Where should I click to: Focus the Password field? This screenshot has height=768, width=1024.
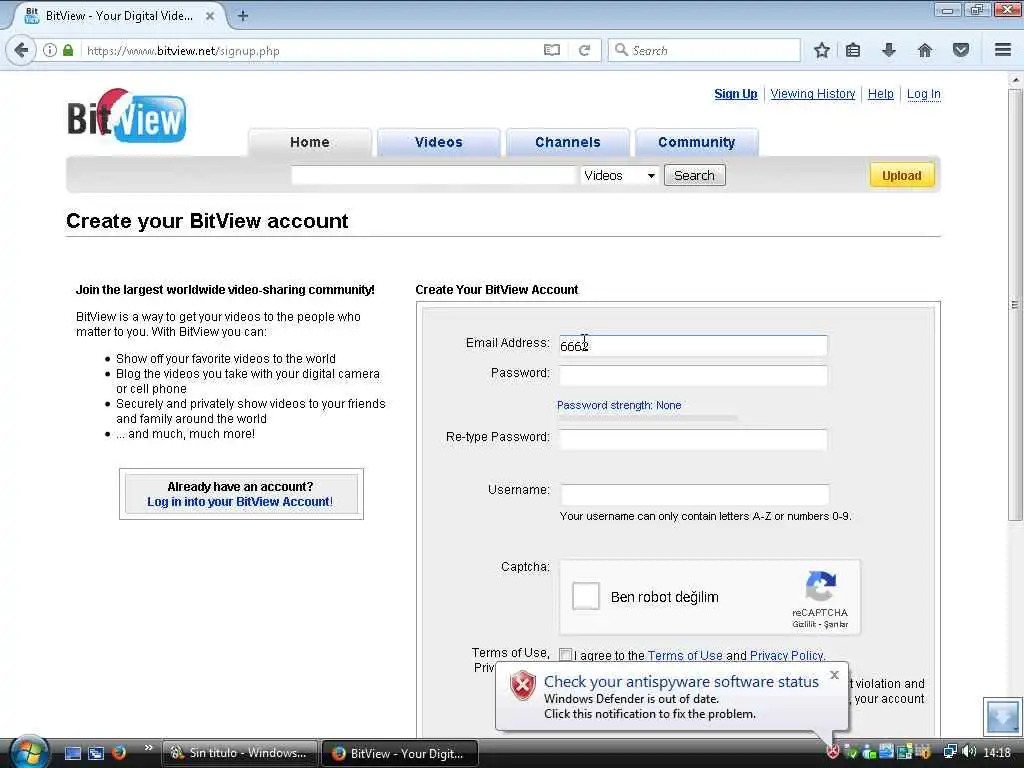pyautogui.click(x=693, y=376)
